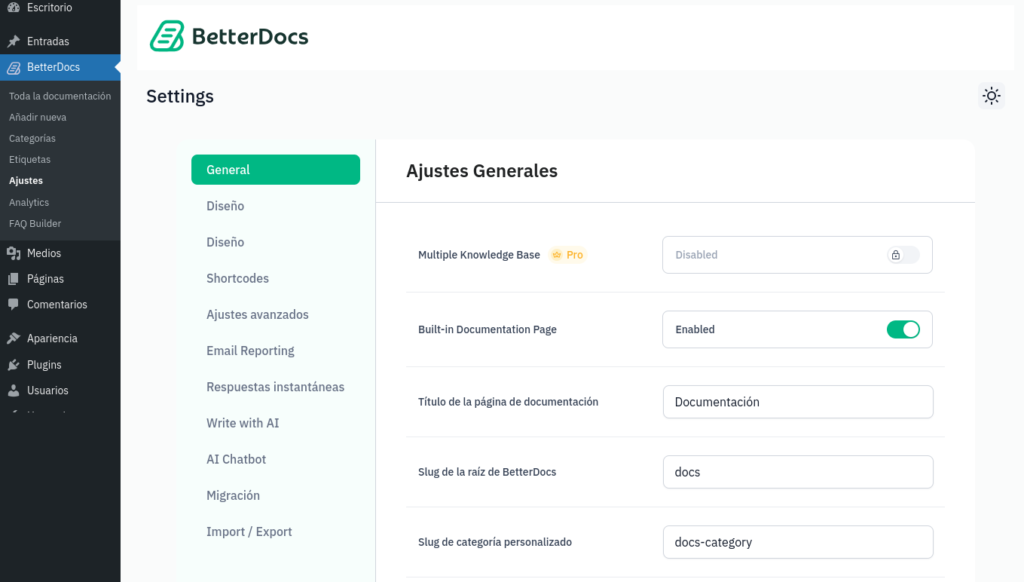Click the Páginas pages icon

14,279
